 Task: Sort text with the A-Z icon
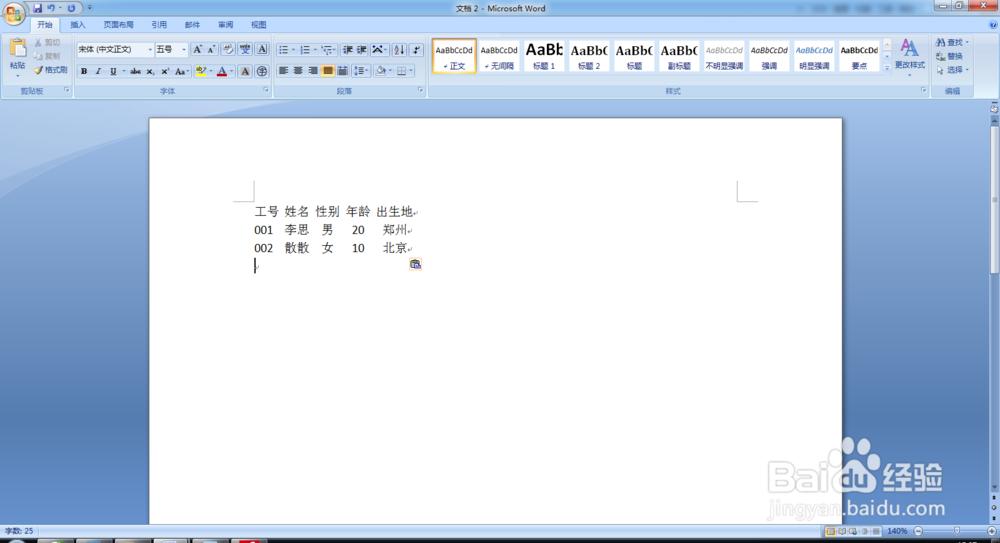(x=399, y=49)
